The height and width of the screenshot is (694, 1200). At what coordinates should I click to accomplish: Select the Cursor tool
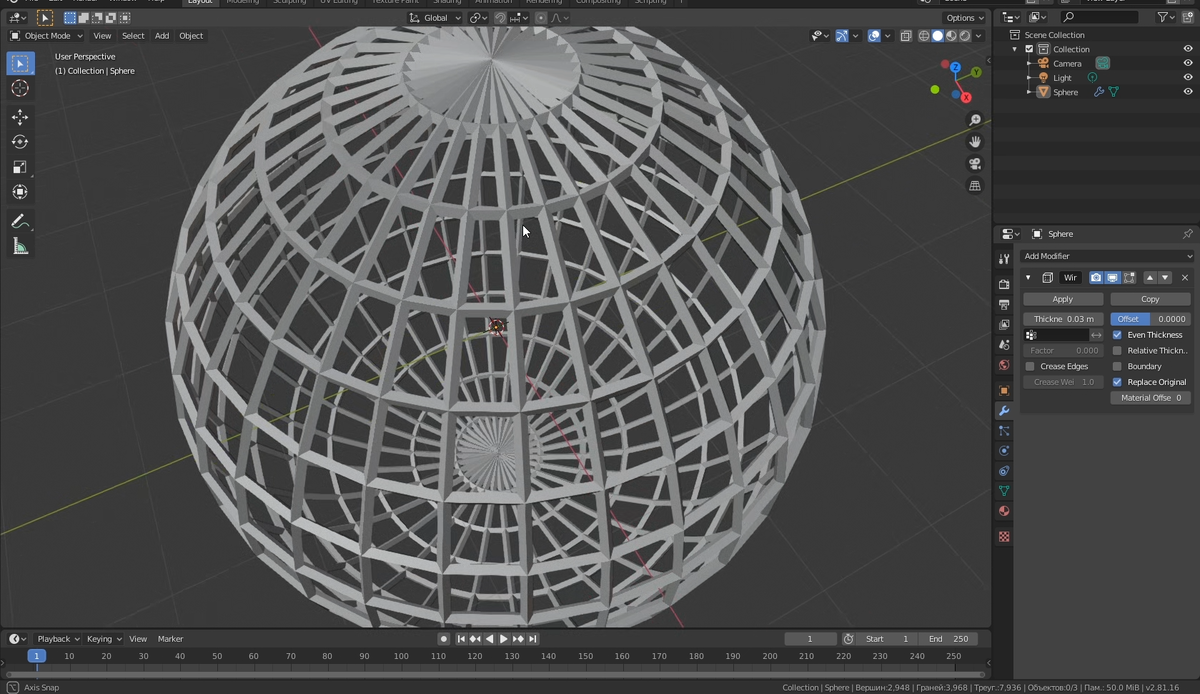click(20, 89)
